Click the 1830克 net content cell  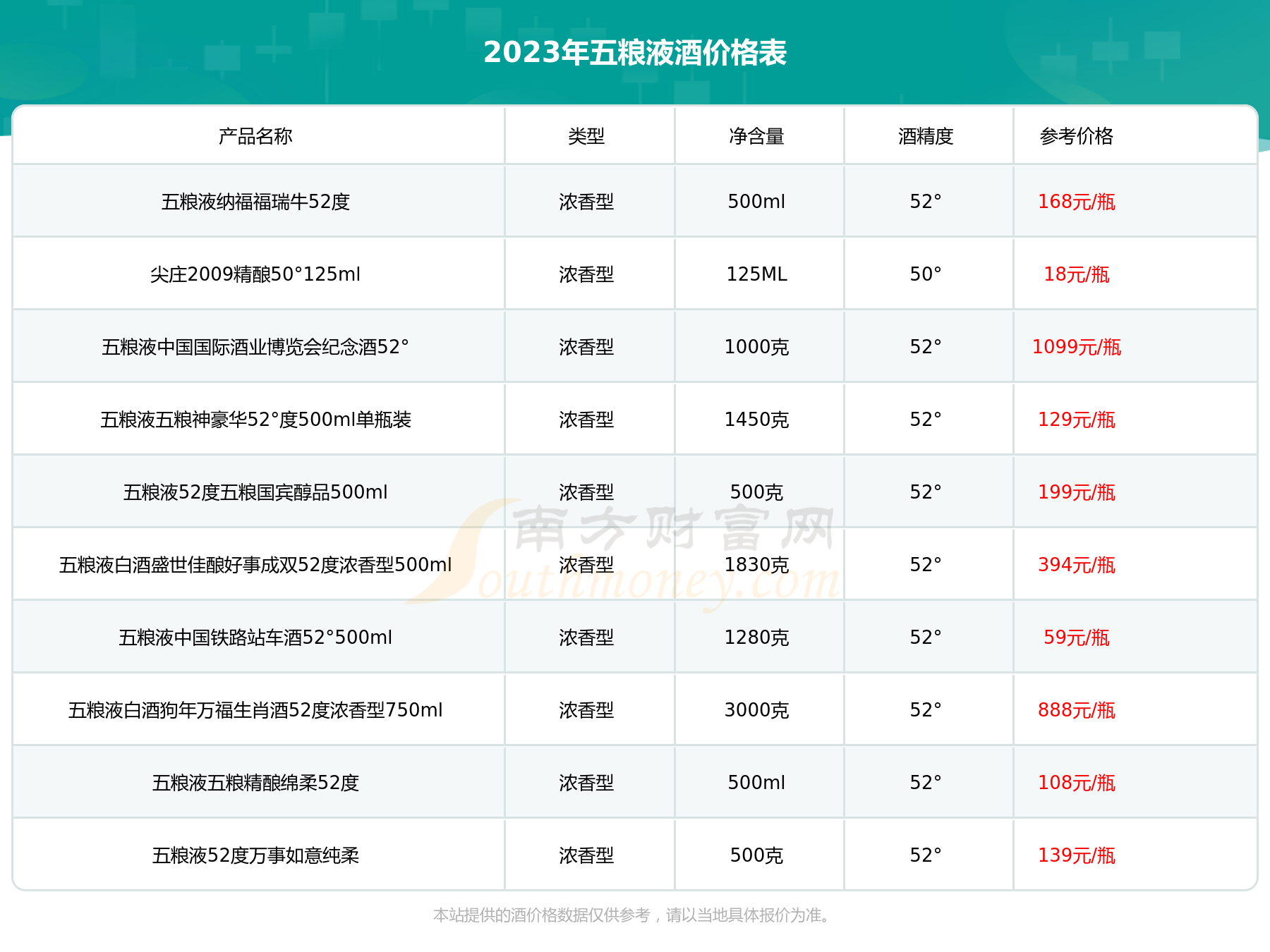coord(756,565)
